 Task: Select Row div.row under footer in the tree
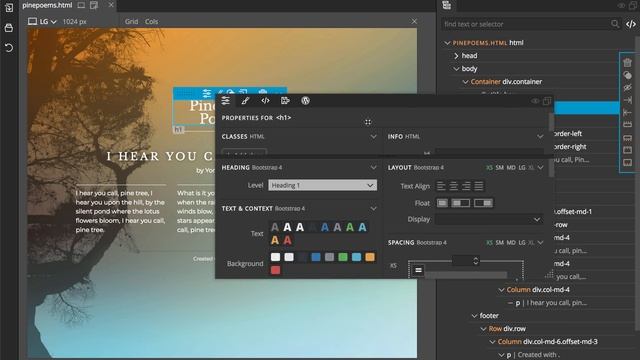[x=507, y=329]
